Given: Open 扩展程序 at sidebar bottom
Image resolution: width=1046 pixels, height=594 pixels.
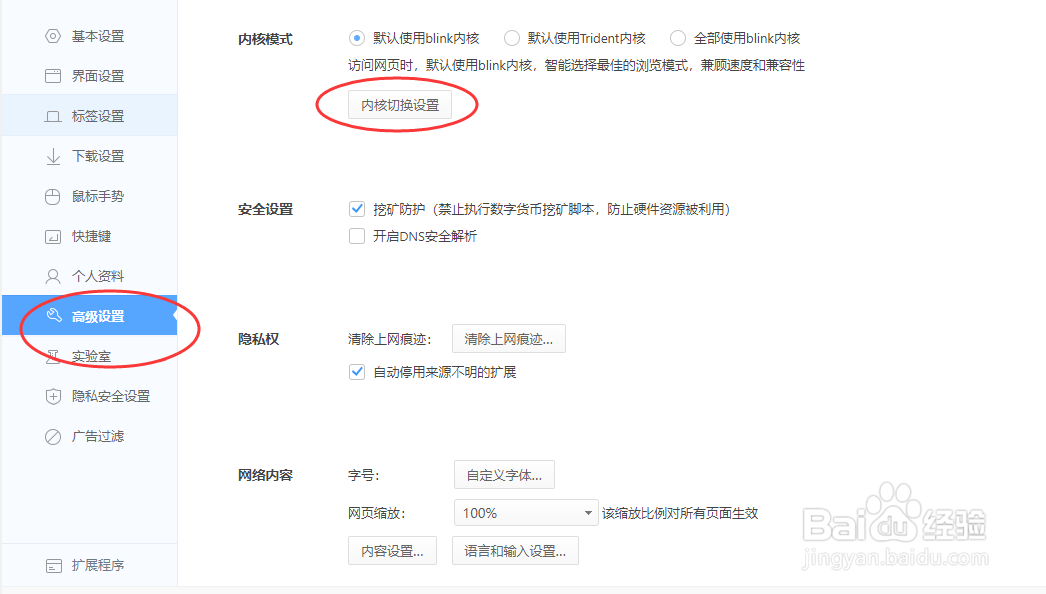Looking at the screenshot, I should (89, 565).
